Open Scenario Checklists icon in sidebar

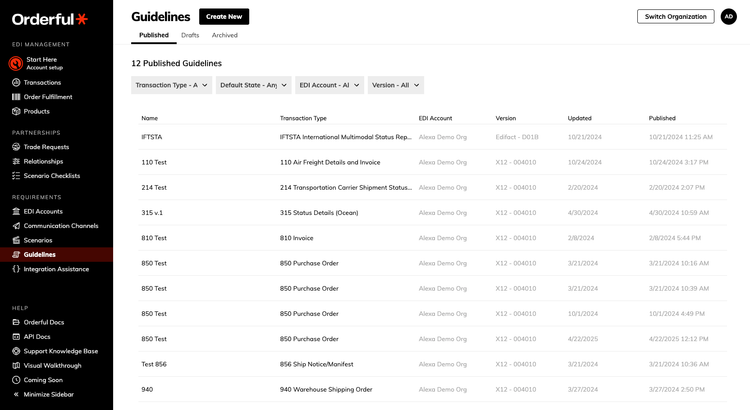[16, 176]
